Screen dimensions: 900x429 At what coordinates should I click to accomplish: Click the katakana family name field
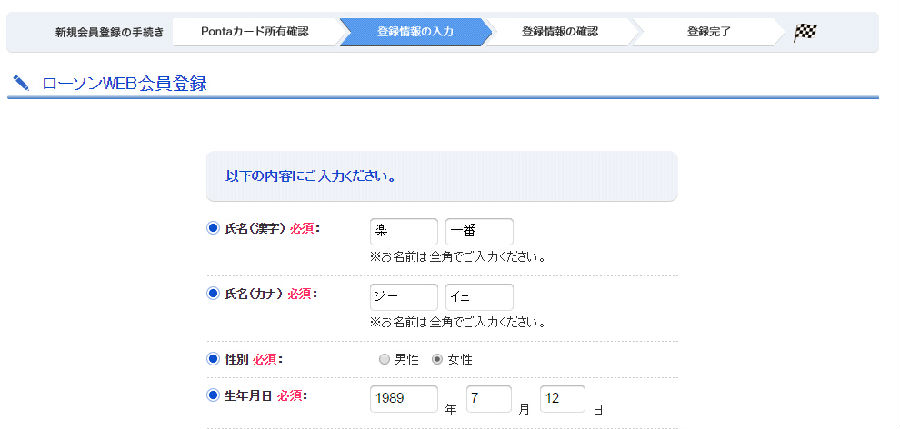403,297
